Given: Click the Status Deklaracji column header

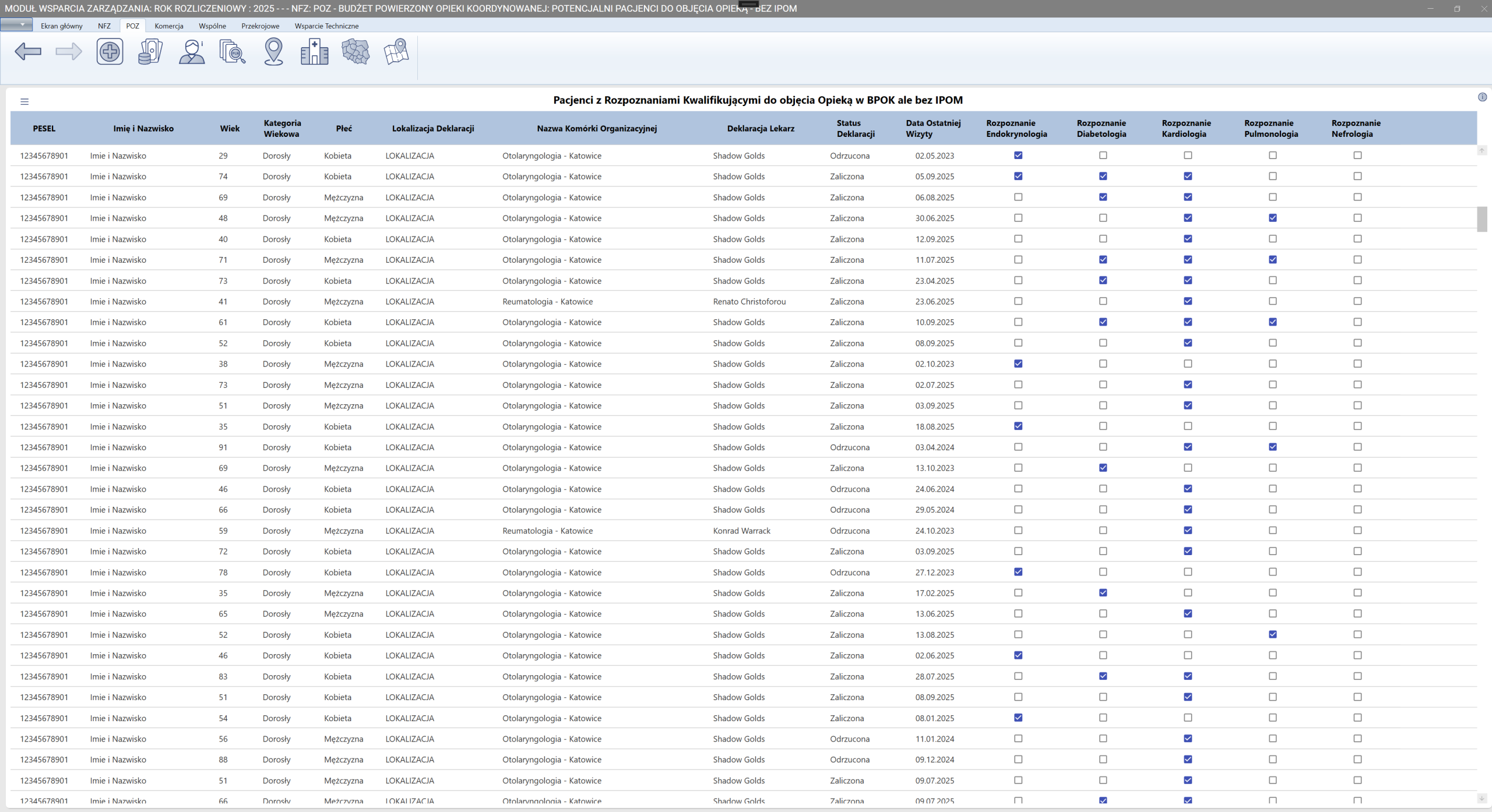Looking at the screenshot, I should click(x=856, y=128).
